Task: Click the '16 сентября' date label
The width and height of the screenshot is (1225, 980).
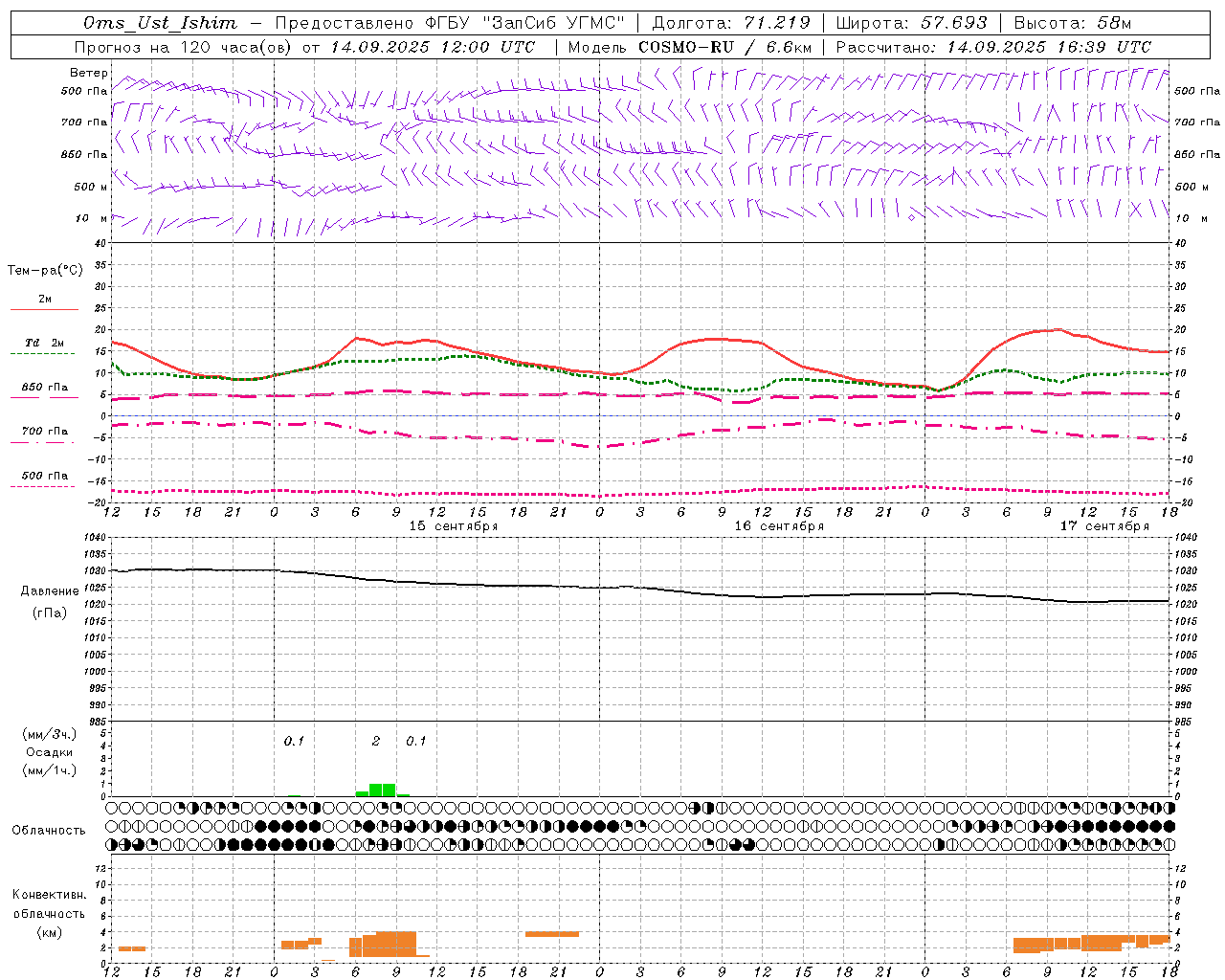Action: [779, 526]
